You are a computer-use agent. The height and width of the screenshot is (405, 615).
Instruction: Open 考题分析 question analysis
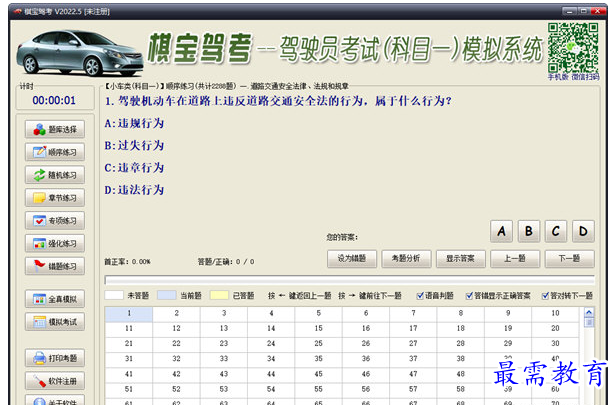point(406,259)
